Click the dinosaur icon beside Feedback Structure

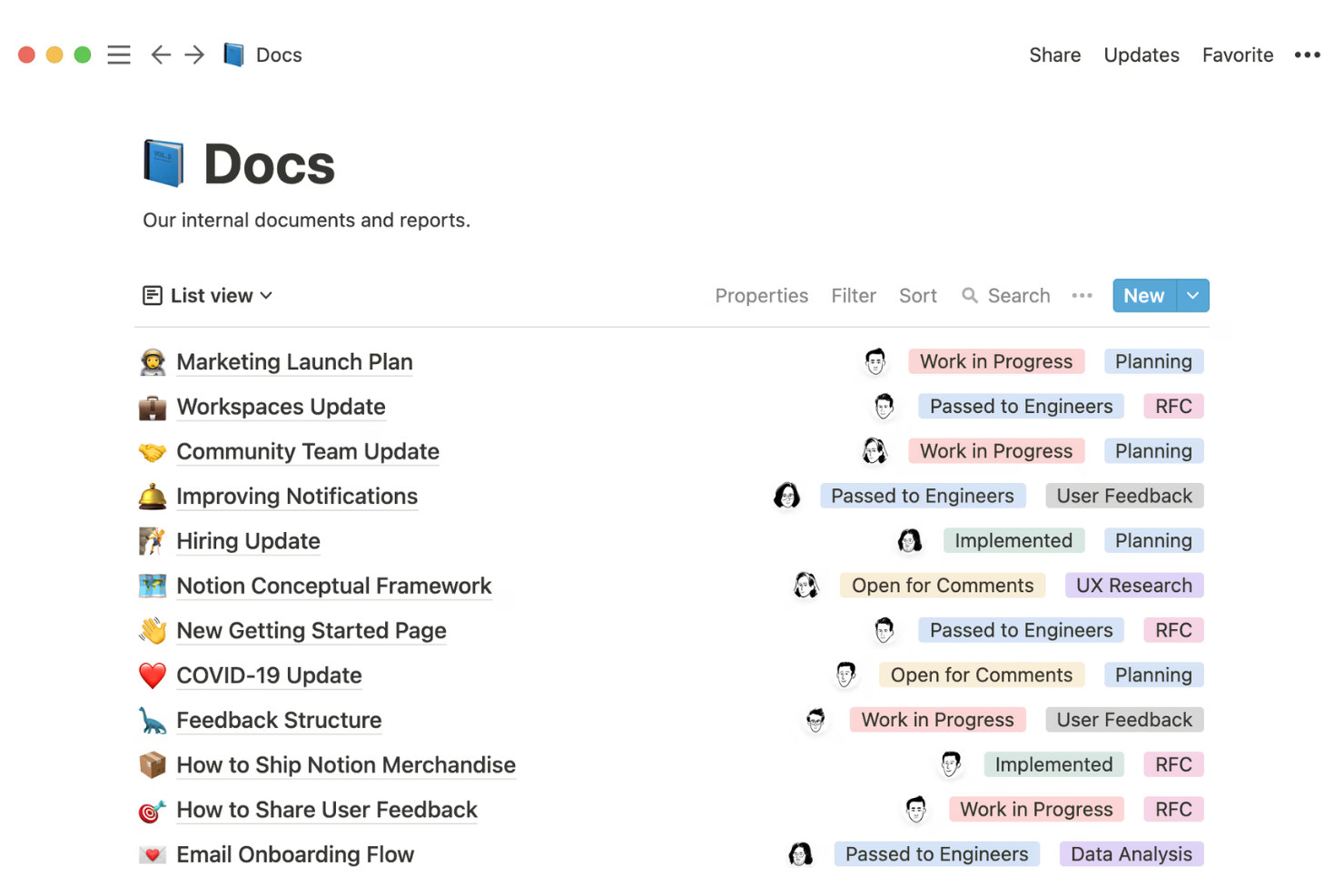153,719
